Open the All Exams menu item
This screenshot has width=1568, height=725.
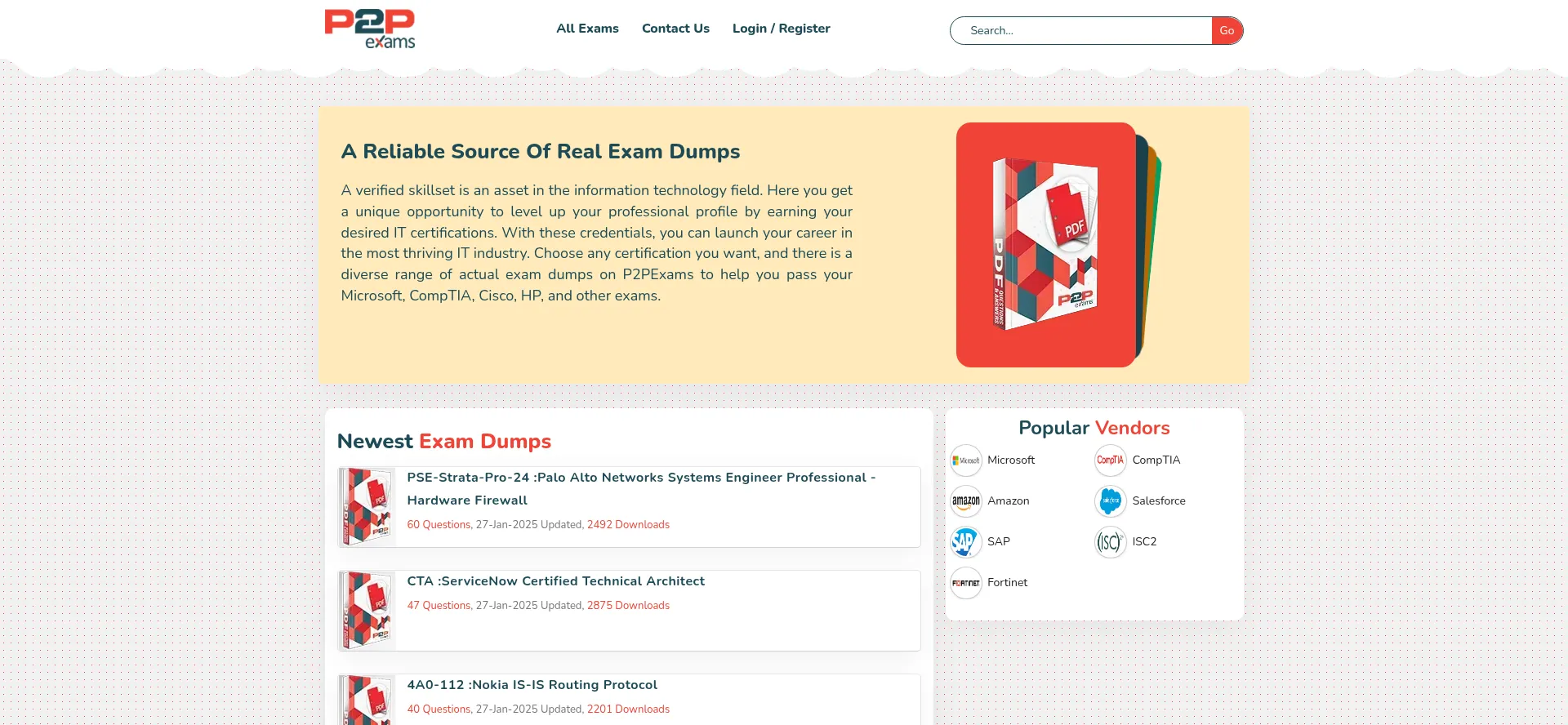587,29
